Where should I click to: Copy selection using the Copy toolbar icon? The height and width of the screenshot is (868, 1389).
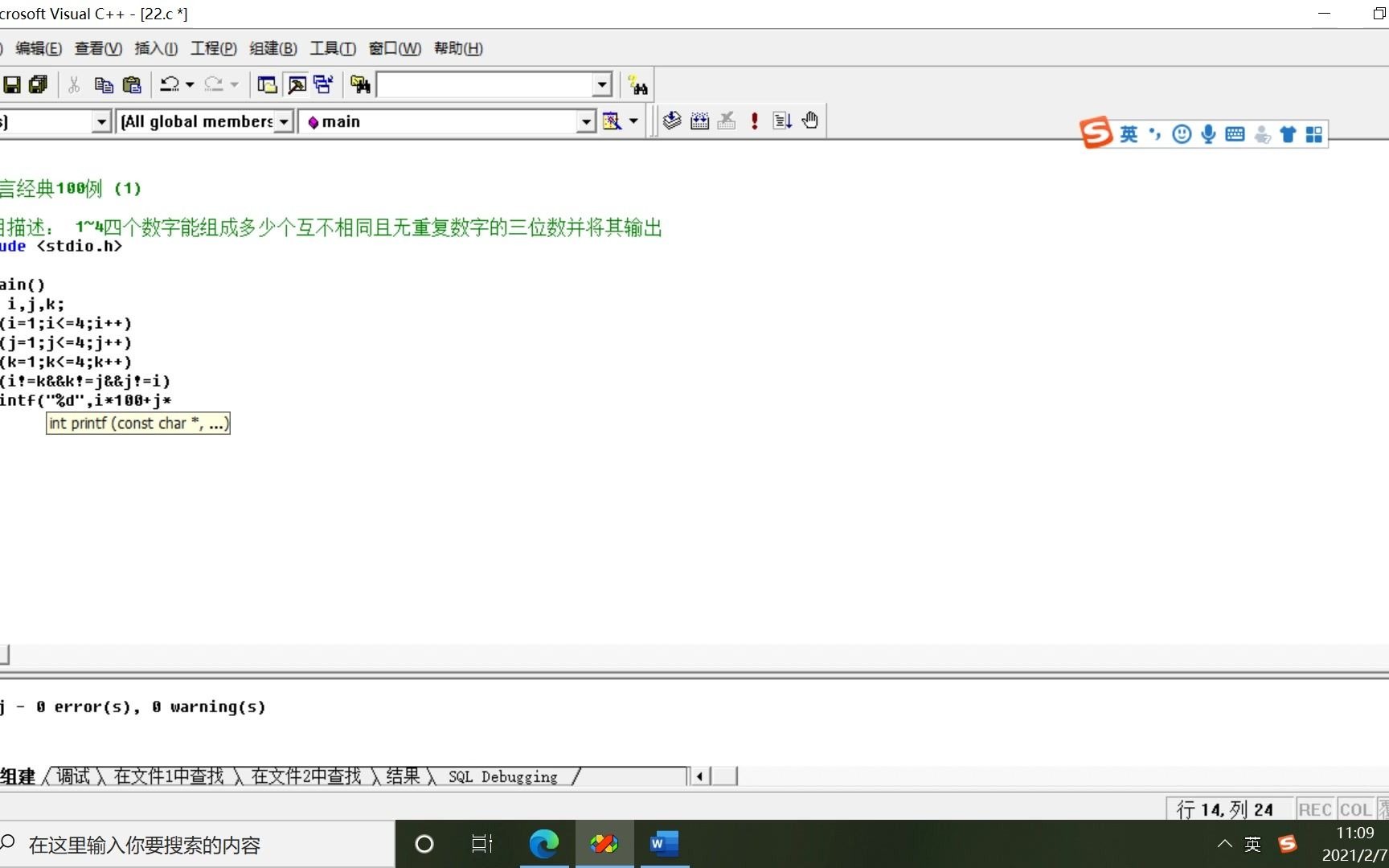103,84
